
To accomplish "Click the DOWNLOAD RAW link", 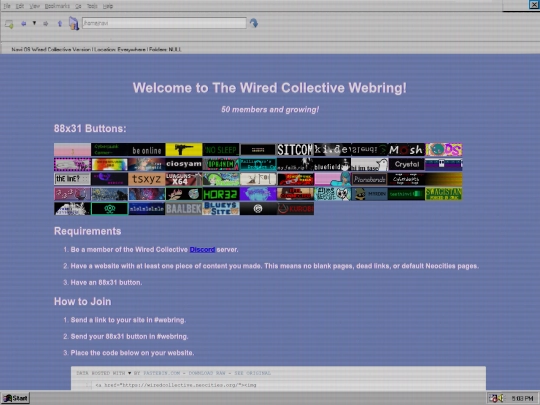I will 208,373.
